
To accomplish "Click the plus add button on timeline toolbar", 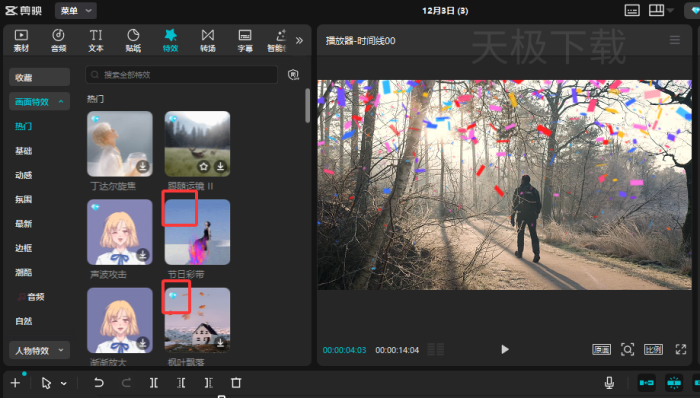I will click(15, 383).
